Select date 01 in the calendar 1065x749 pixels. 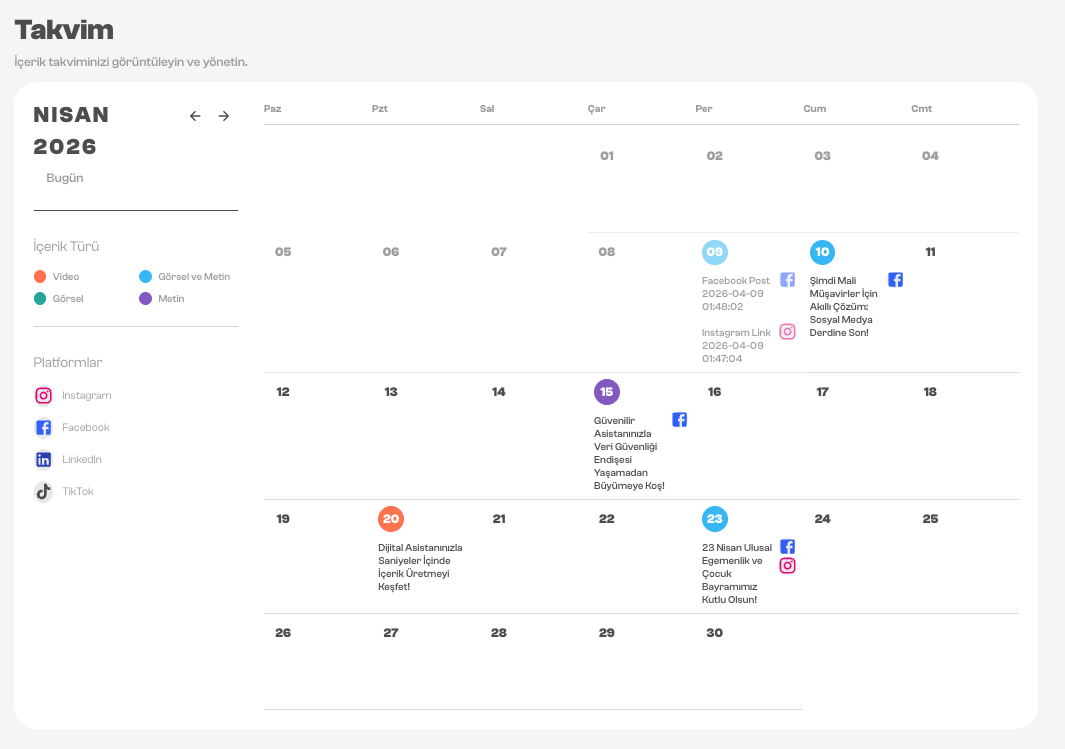tap(607, 156)
